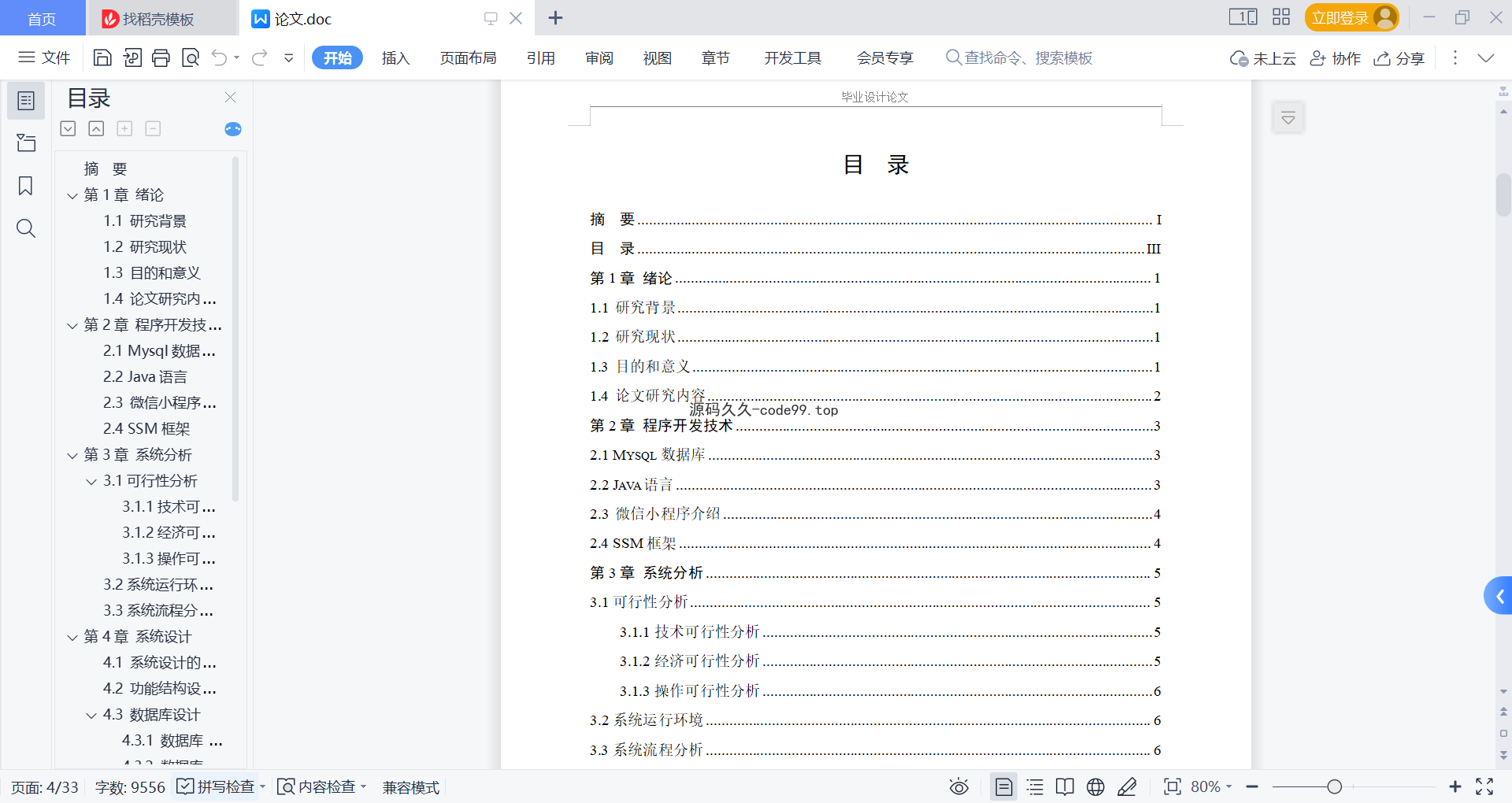Close the 目录 navigation pane
Viewport: 1512px width, 803px height.
[230, 97]
